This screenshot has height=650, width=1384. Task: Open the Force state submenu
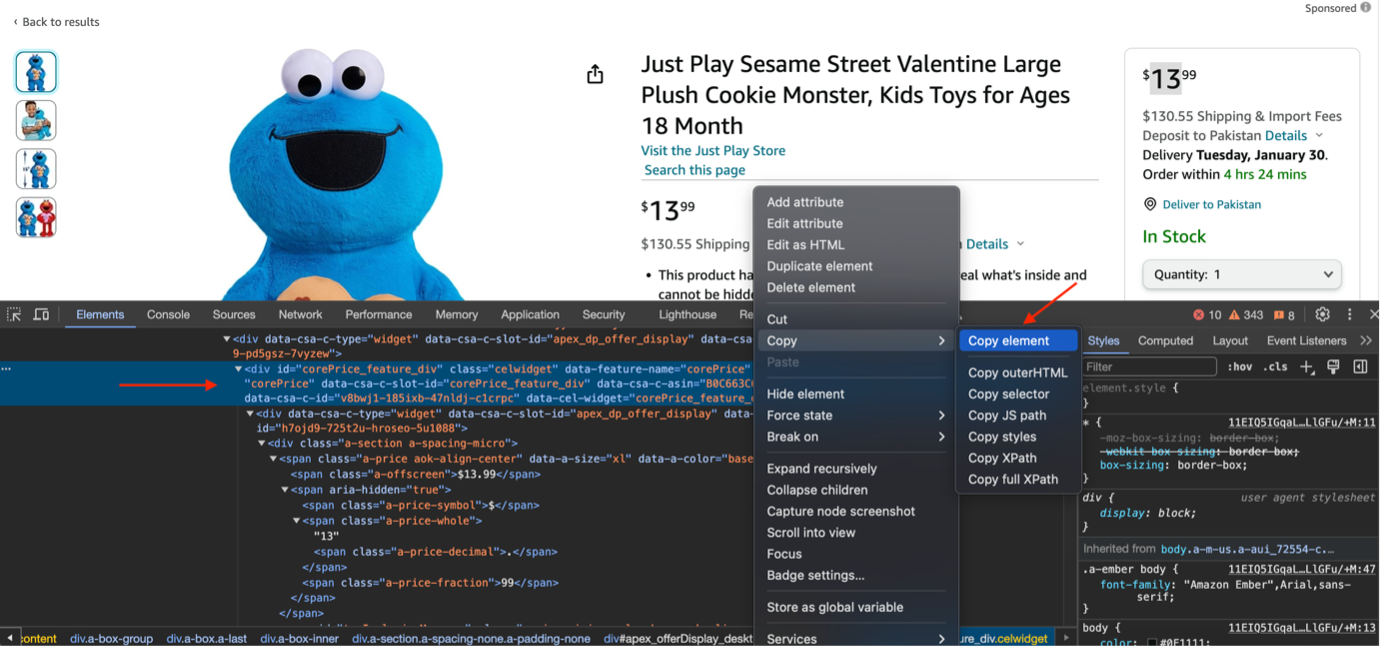point(856,416)
